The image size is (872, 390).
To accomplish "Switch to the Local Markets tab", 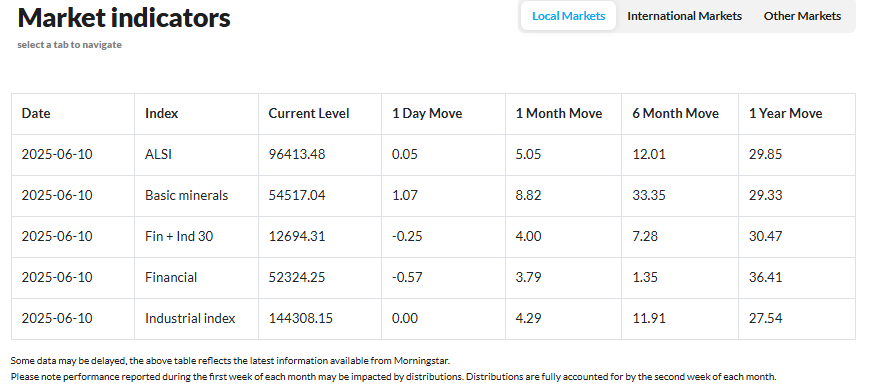I will (568, 16).
